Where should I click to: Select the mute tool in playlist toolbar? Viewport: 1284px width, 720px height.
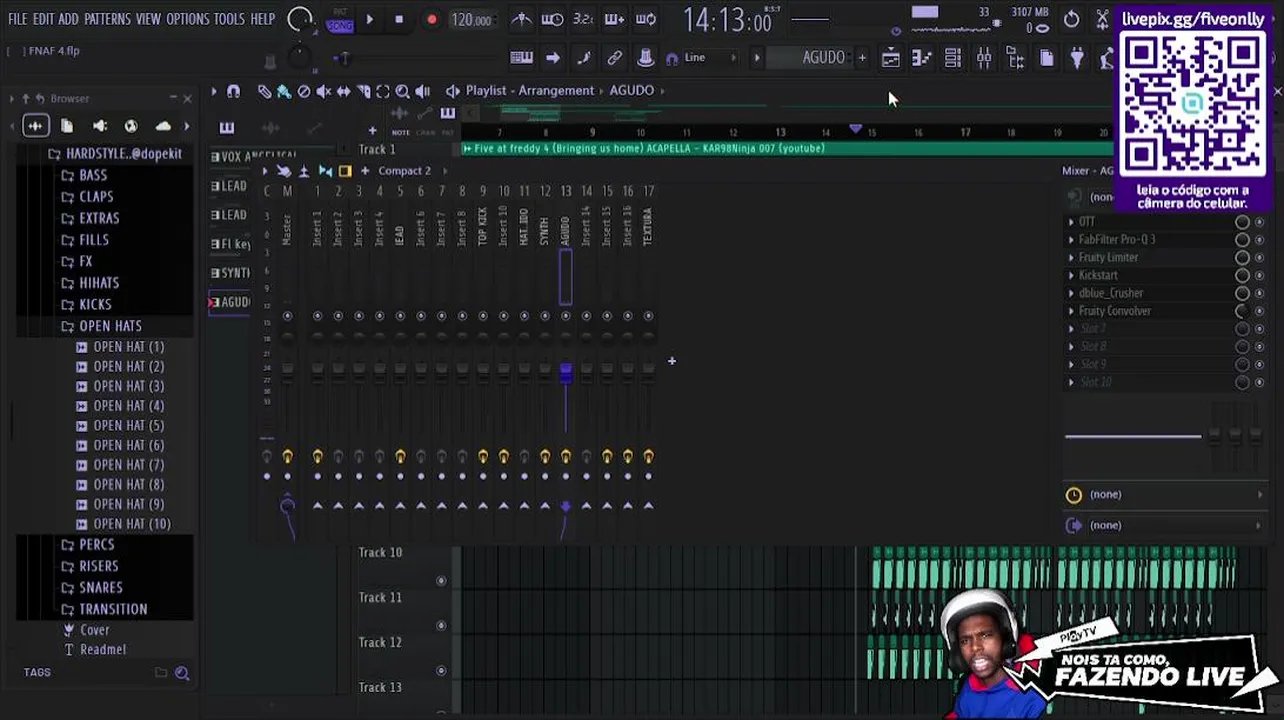pos(323,91)
